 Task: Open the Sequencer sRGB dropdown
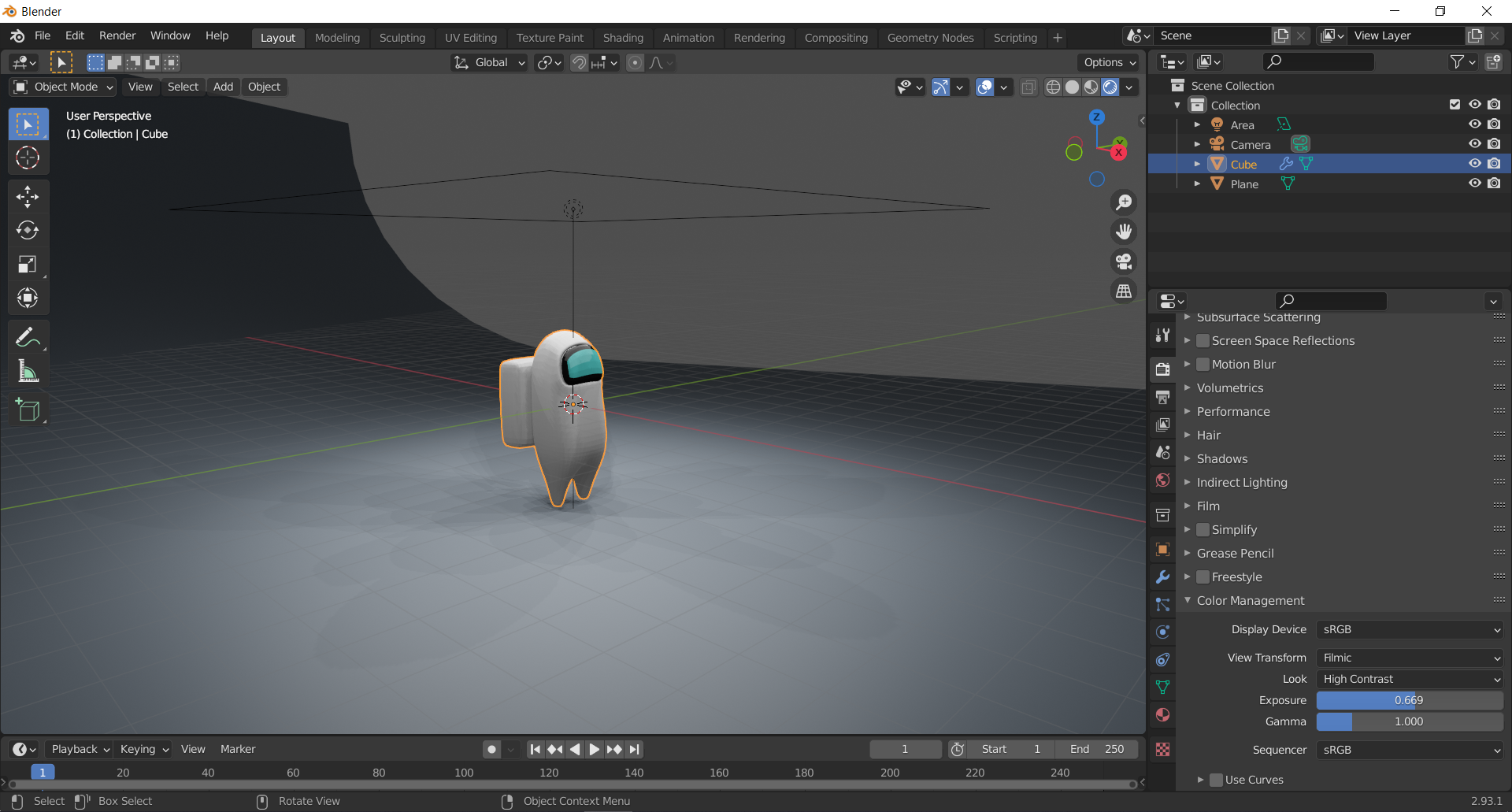point(1410,750)
